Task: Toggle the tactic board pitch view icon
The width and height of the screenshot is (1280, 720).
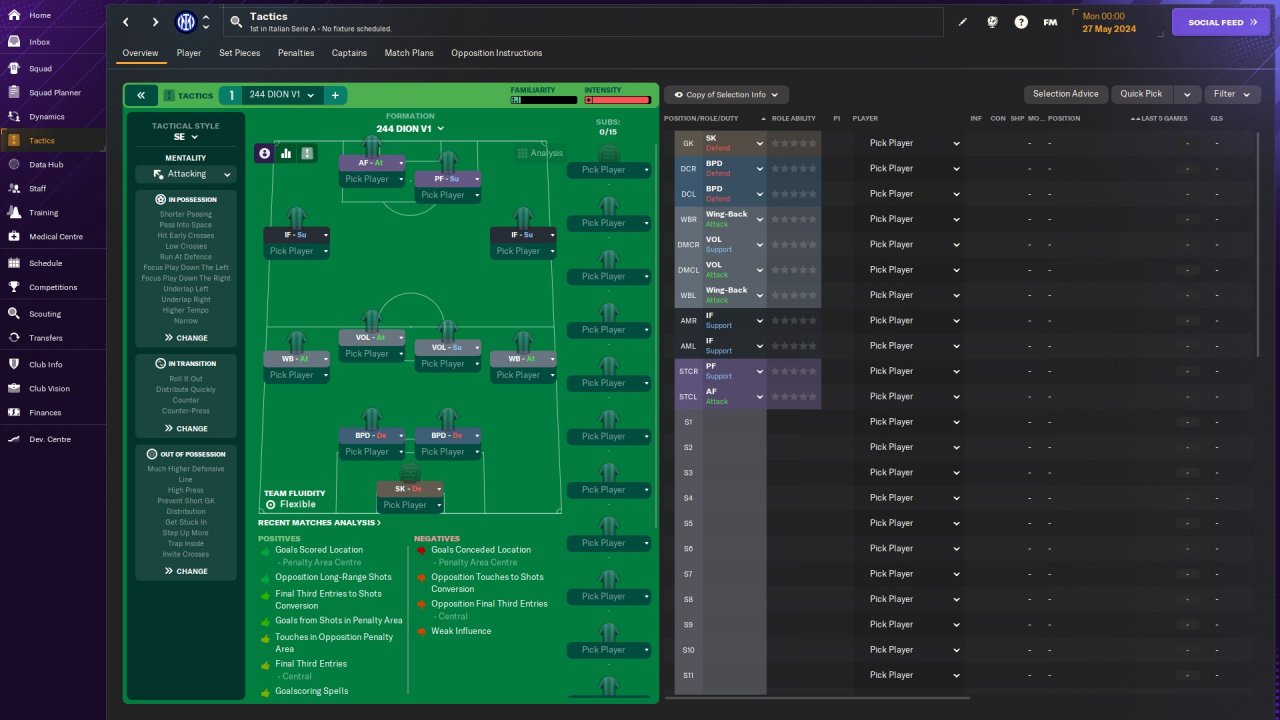Action: [307, 153]
